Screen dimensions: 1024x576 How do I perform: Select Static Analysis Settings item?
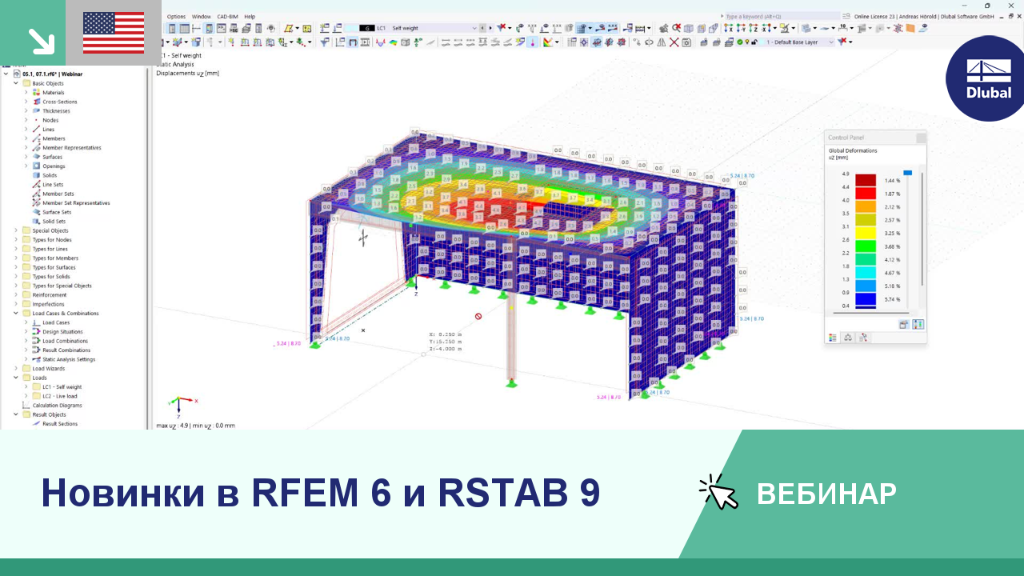pyautogui.click(x=69, y=359)
